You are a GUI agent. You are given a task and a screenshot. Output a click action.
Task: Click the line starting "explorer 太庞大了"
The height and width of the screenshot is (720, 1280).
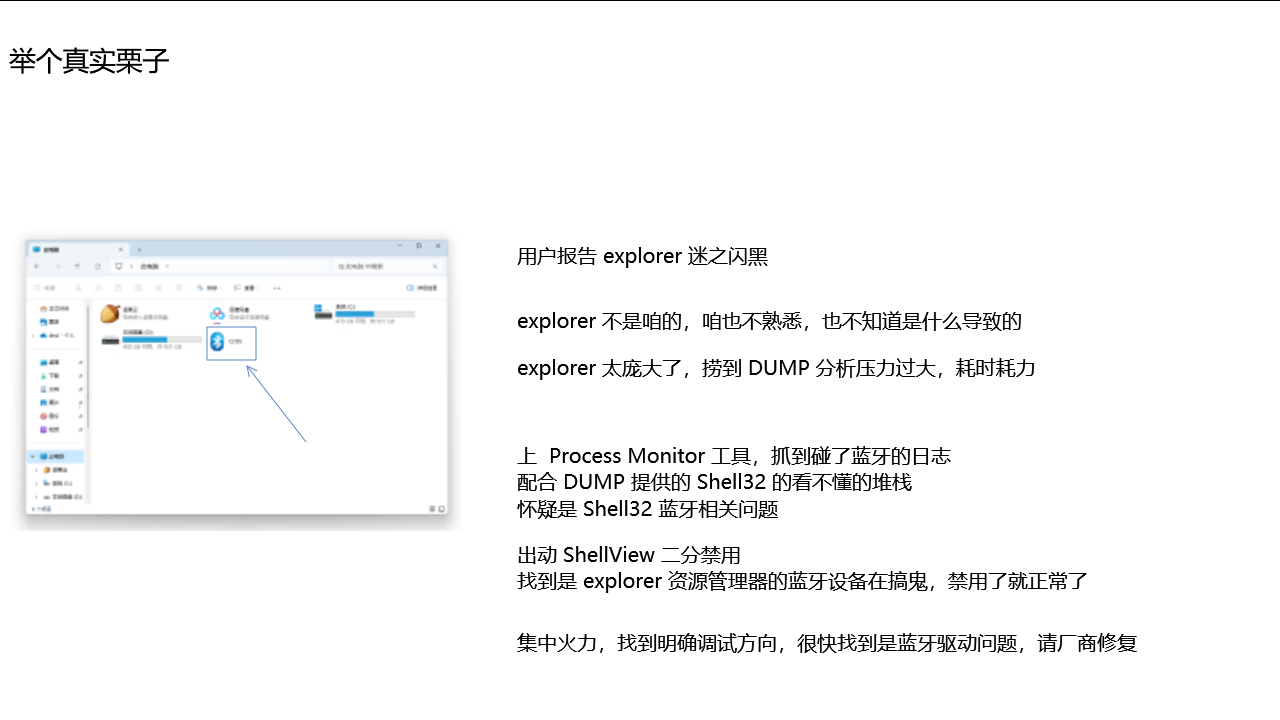point(776,367)
